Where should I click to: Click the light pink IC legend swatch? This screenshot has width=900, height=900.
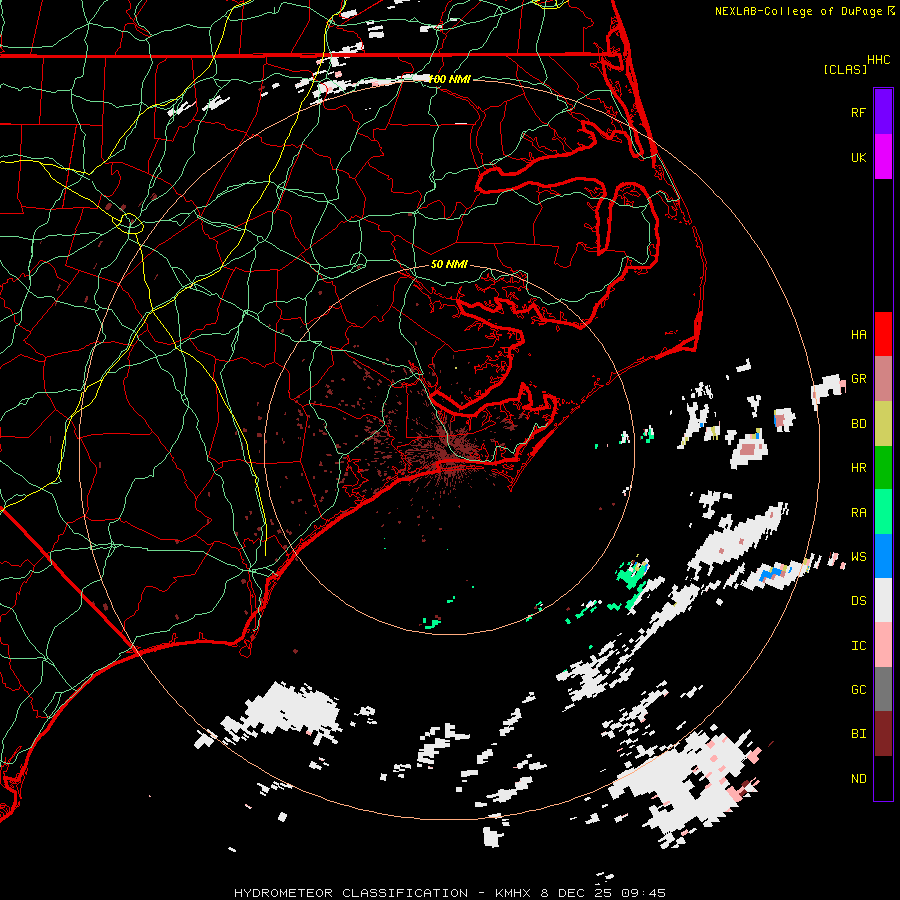[883, 645]
